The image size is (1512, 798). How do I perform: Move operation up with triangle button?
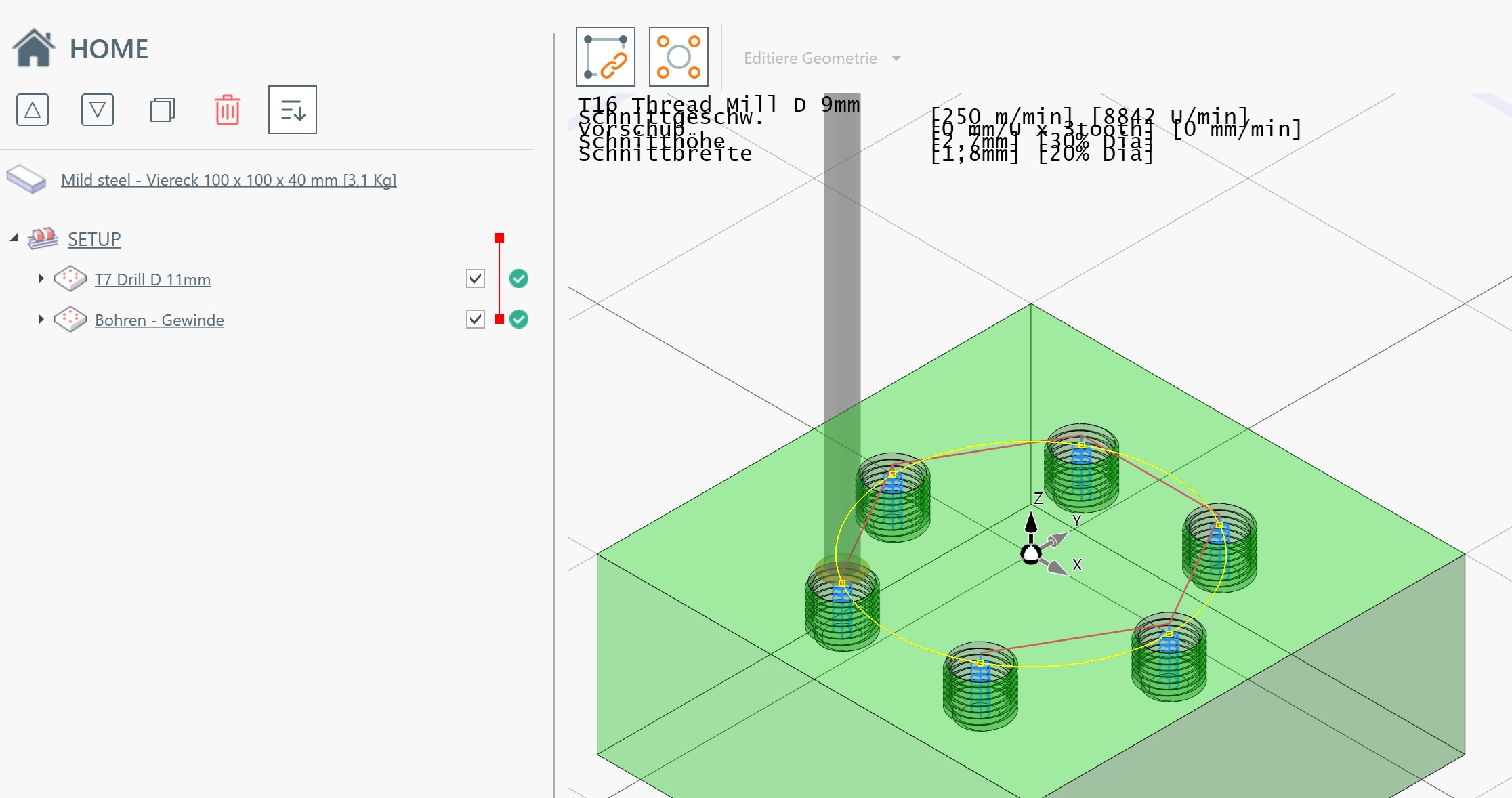click(33, 110)
